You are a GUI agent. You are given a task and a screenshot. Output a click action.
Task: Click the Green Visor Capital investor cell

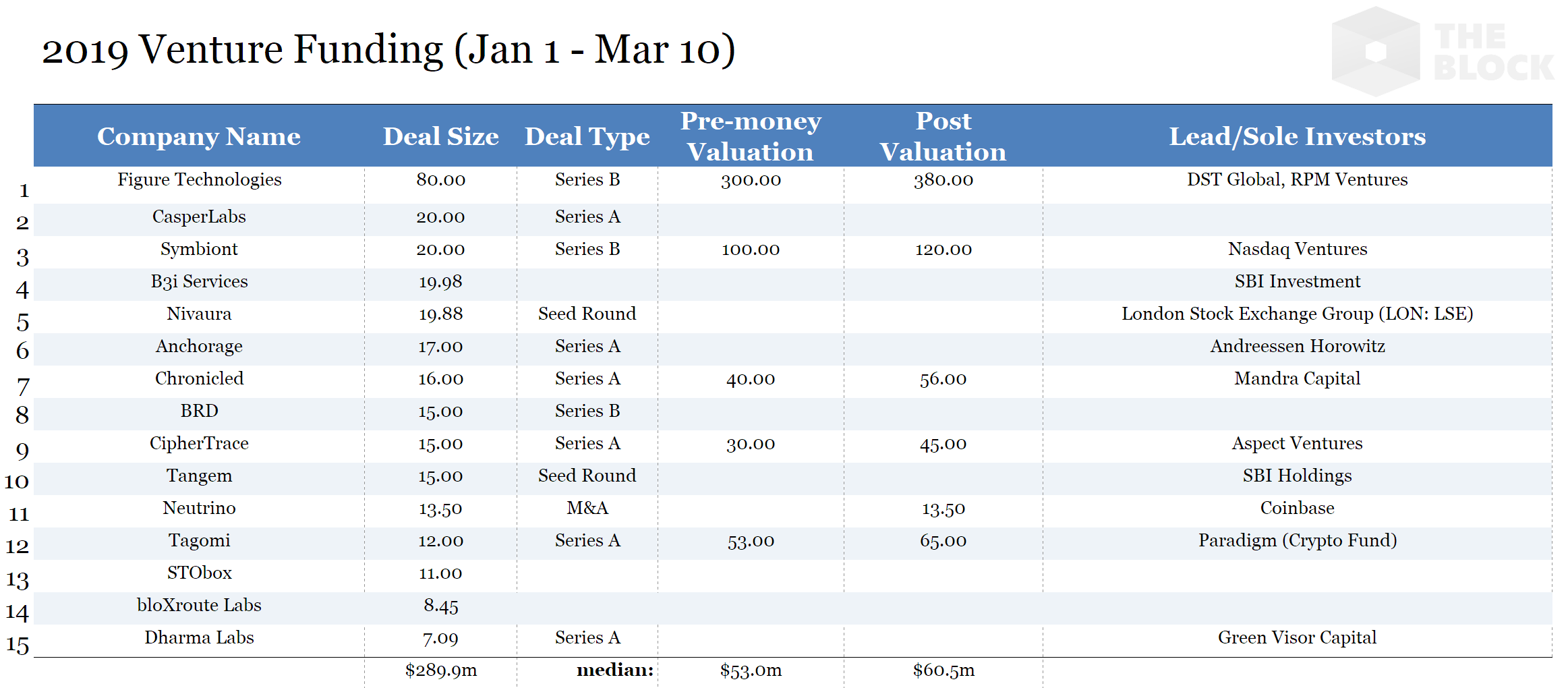click(1297, 637)
